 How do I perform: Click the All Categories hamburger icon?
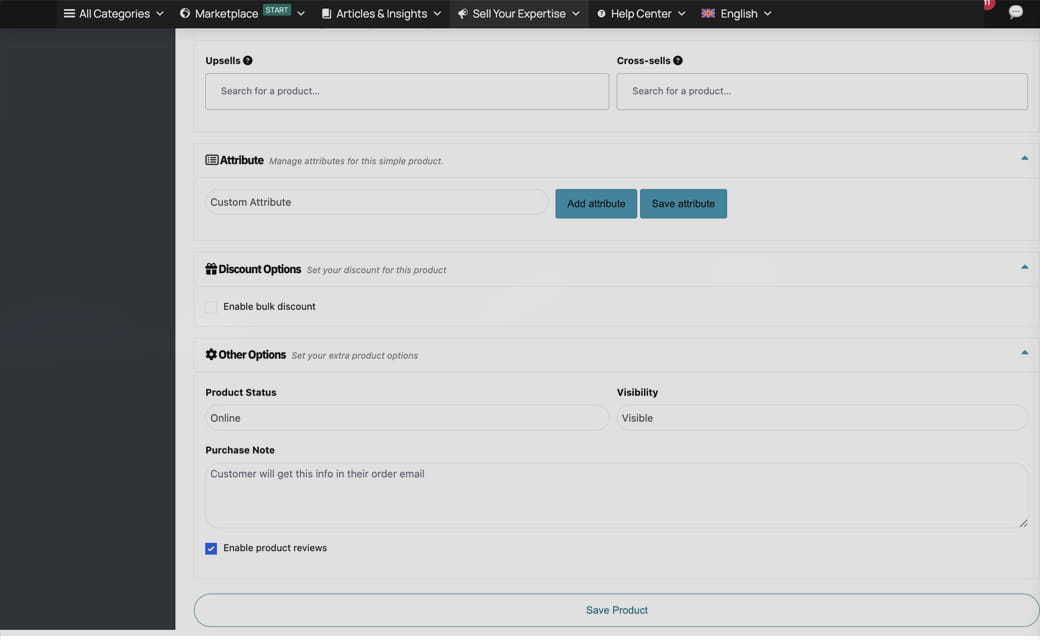68,13
